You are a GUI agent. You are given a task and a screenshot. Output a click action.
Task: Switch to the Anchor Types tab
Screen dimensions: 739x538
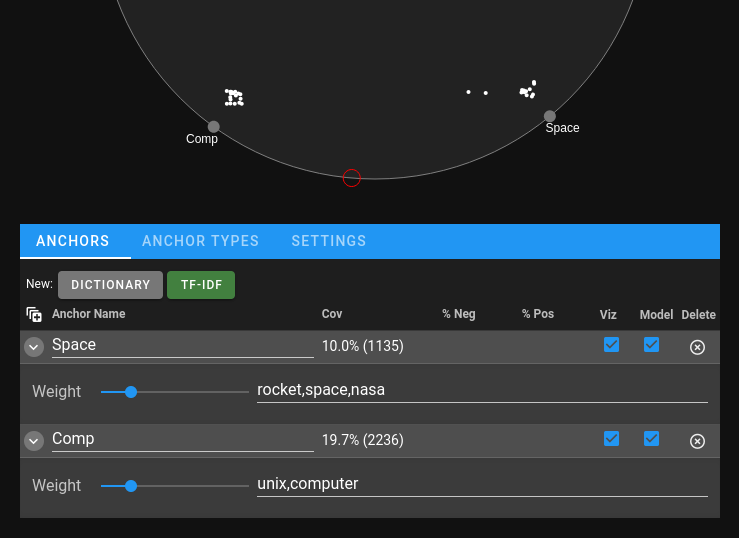200,241
